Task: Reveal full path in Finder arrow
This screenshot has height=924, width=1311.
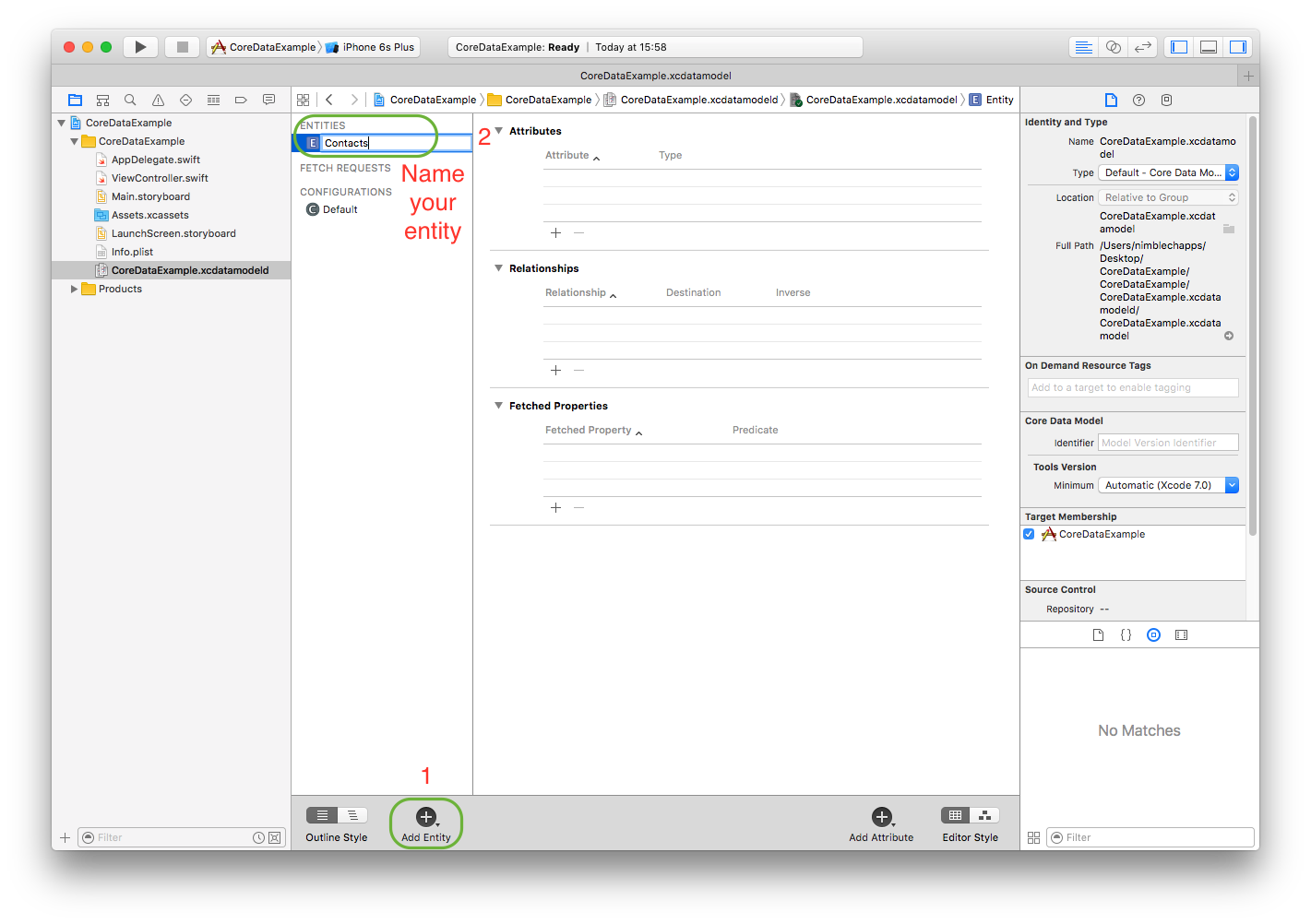Action: click(x=1229, y=336)
